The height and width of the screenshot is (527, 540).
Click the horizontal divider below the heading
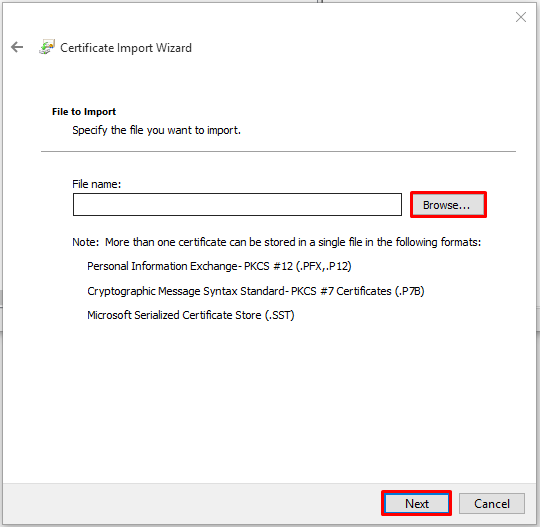pyautogui.click(x=278, y=151)
